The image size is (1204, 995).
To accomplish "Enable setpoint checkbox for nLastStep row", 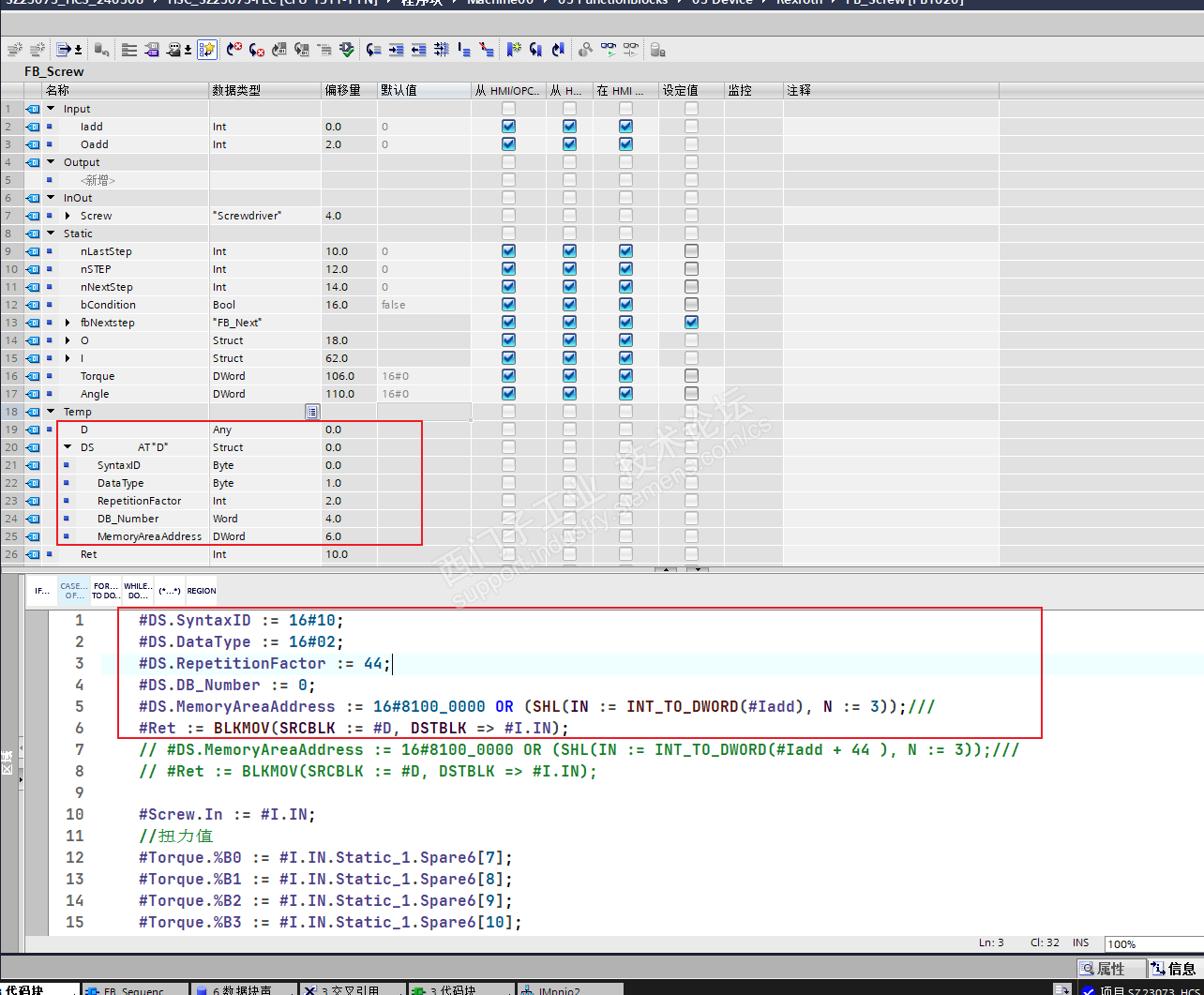I will [691, 251].
